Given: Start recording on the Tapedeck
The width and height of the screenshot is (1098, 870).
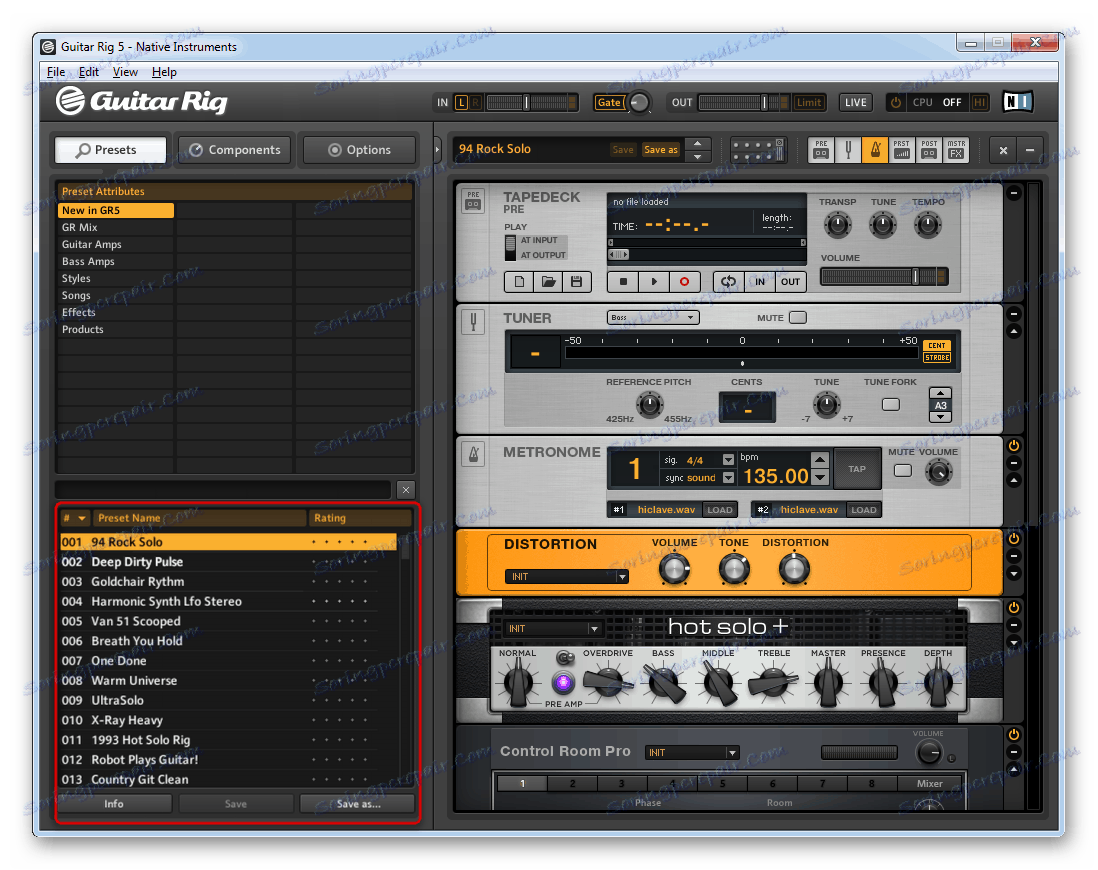Looking at the screenshot, I should [684, 282].
